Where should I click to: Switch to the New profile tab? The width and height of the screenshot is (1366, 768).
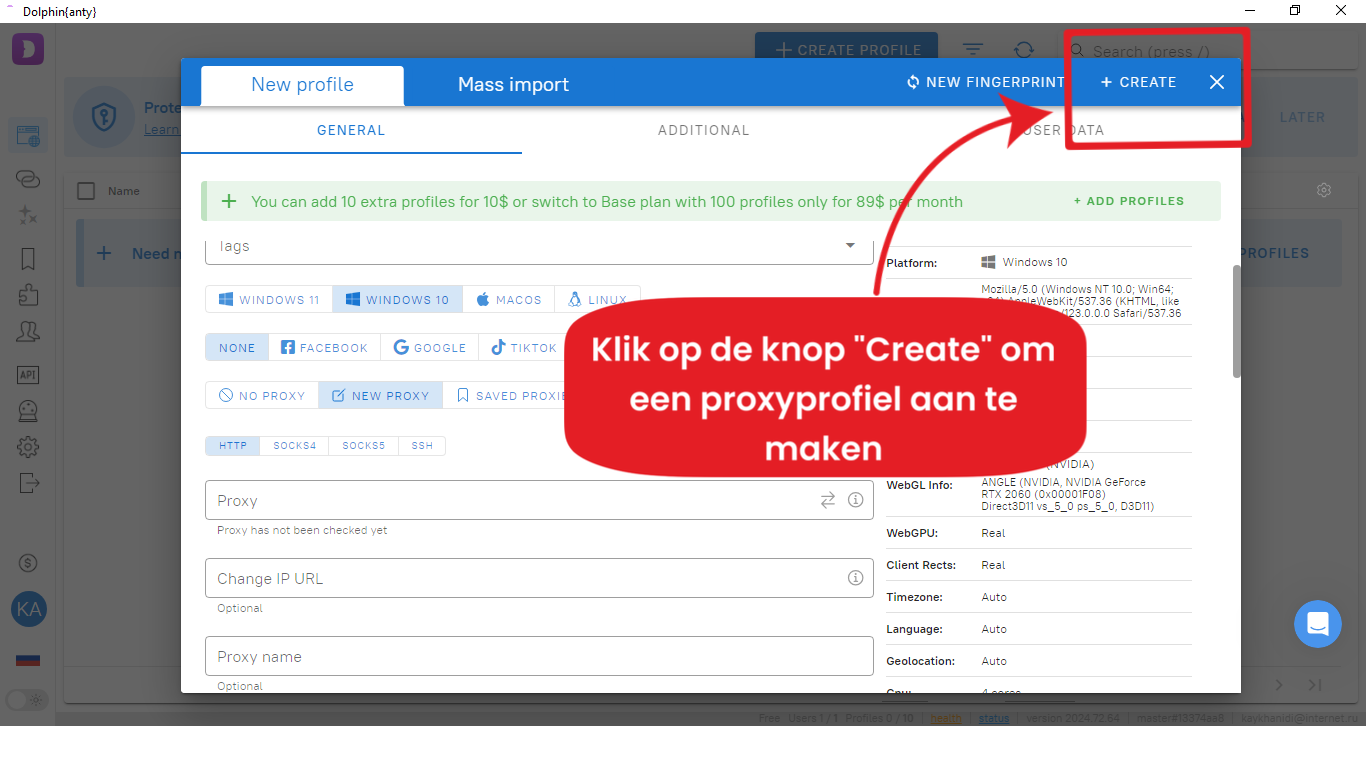point(302,85)
